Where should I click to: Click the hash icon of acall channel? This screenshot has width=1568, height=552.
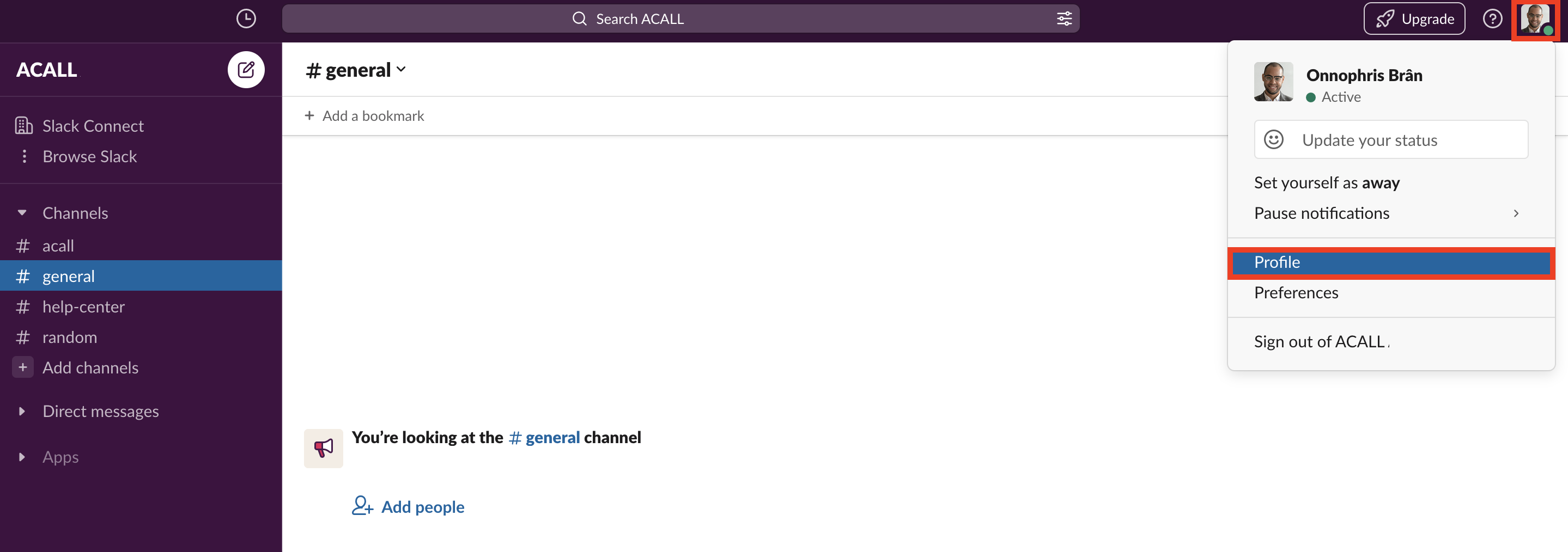[x=22, y=246]
